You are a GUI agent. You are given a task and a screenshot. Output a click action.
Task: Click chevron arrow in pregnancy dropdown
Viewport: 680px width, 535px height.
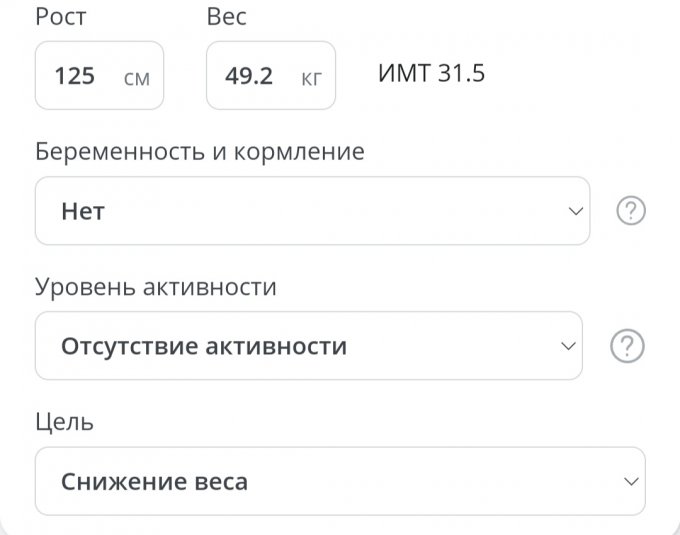[574, 211]
